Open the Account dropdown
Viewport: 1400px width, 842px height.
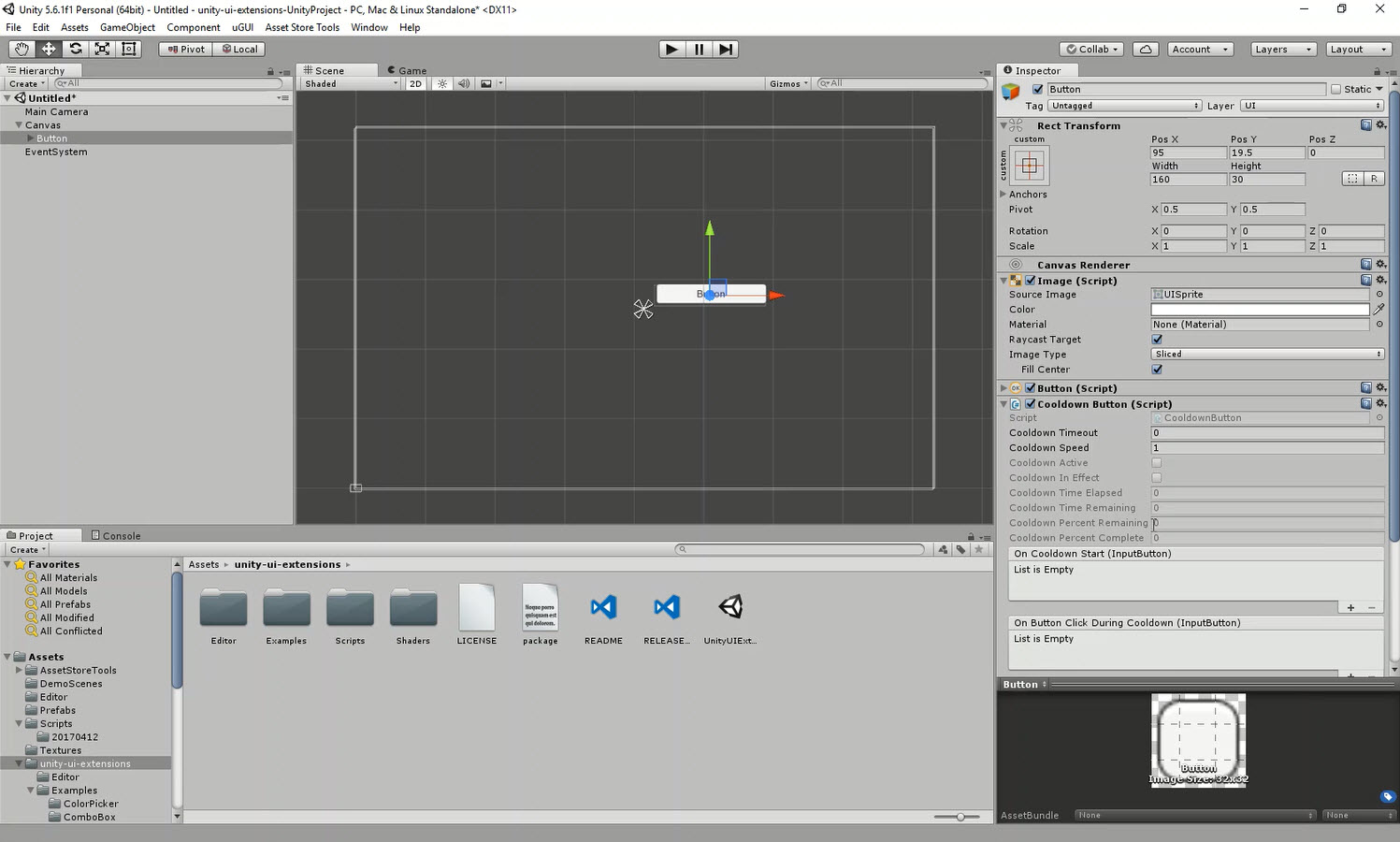pyautogui.click(x=1200, y=50)
